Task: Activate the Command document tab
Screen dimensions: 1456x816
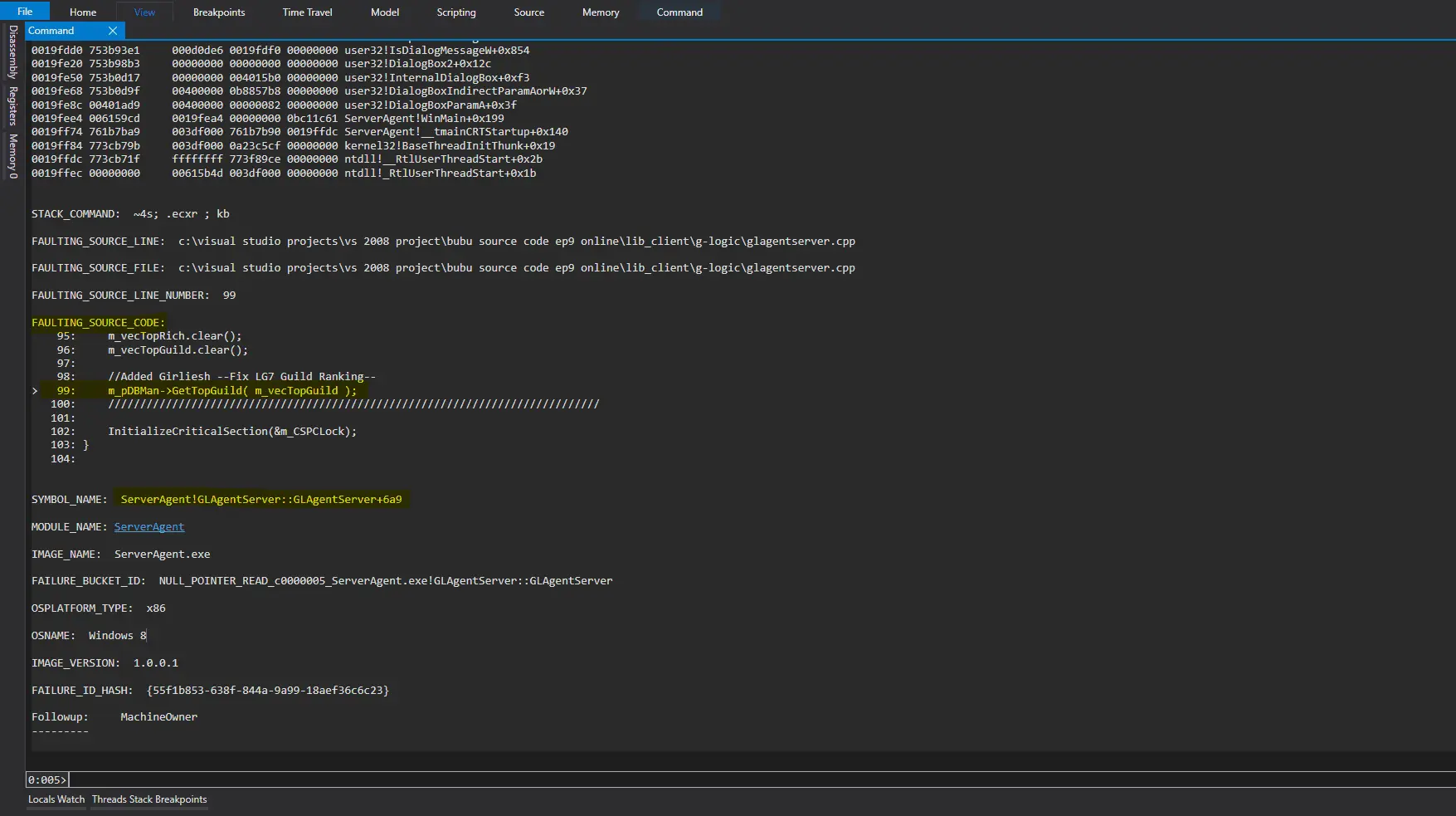Action: tap(51, 31)
